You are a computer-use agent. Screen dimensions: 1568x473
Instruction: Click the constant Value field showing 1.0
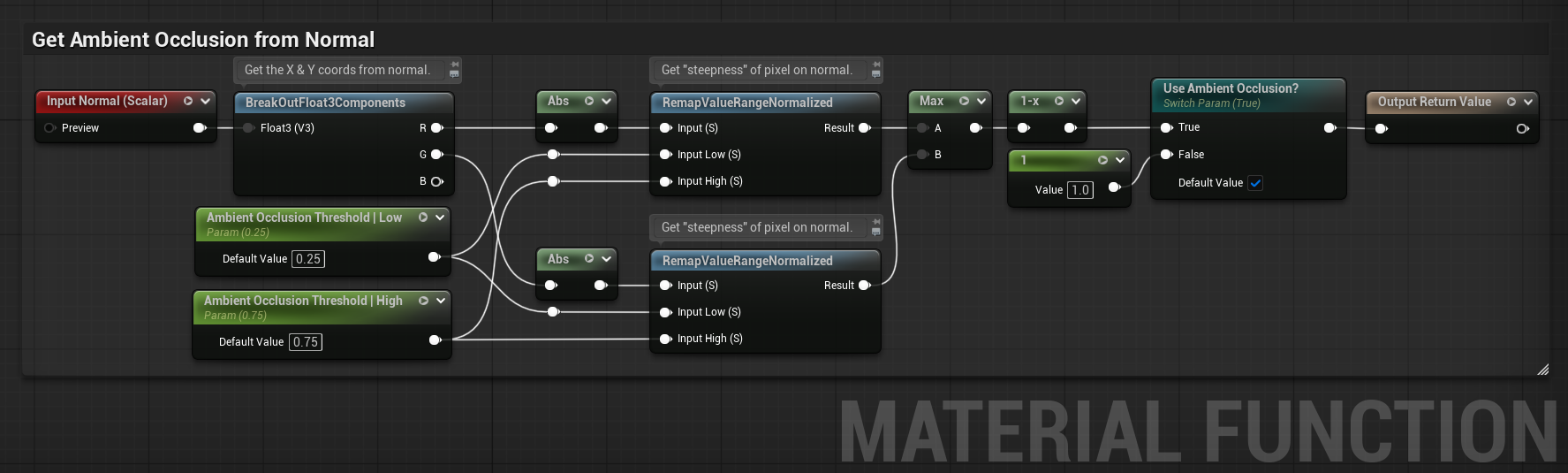(x=1080, y=190)
